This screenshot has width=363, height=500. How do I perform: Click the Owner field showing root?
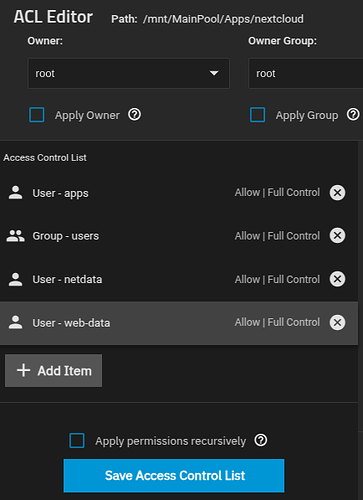click(129, 73)
